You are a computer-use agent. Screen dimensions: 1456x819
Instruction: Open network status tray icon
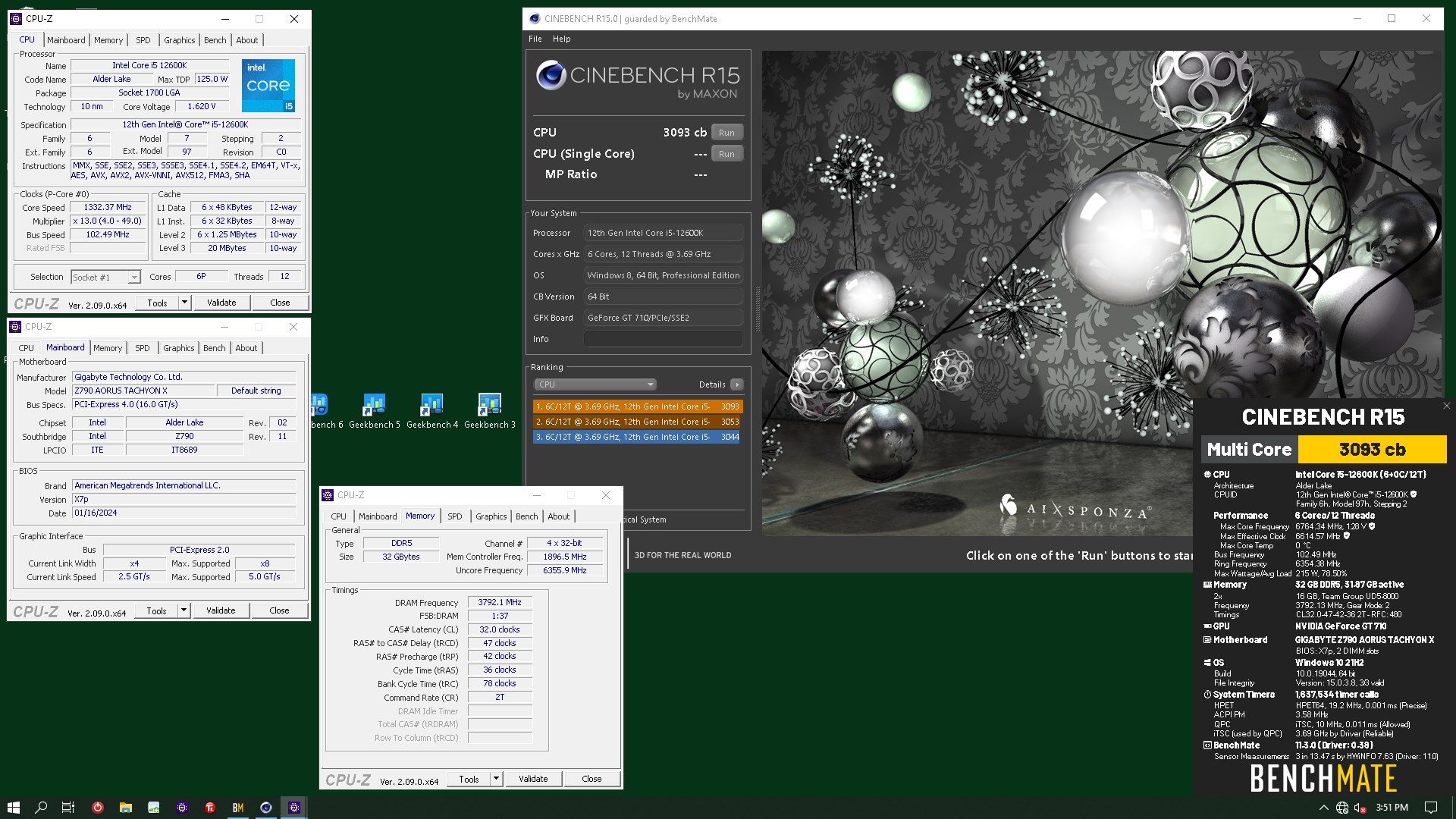(1342, 808)
